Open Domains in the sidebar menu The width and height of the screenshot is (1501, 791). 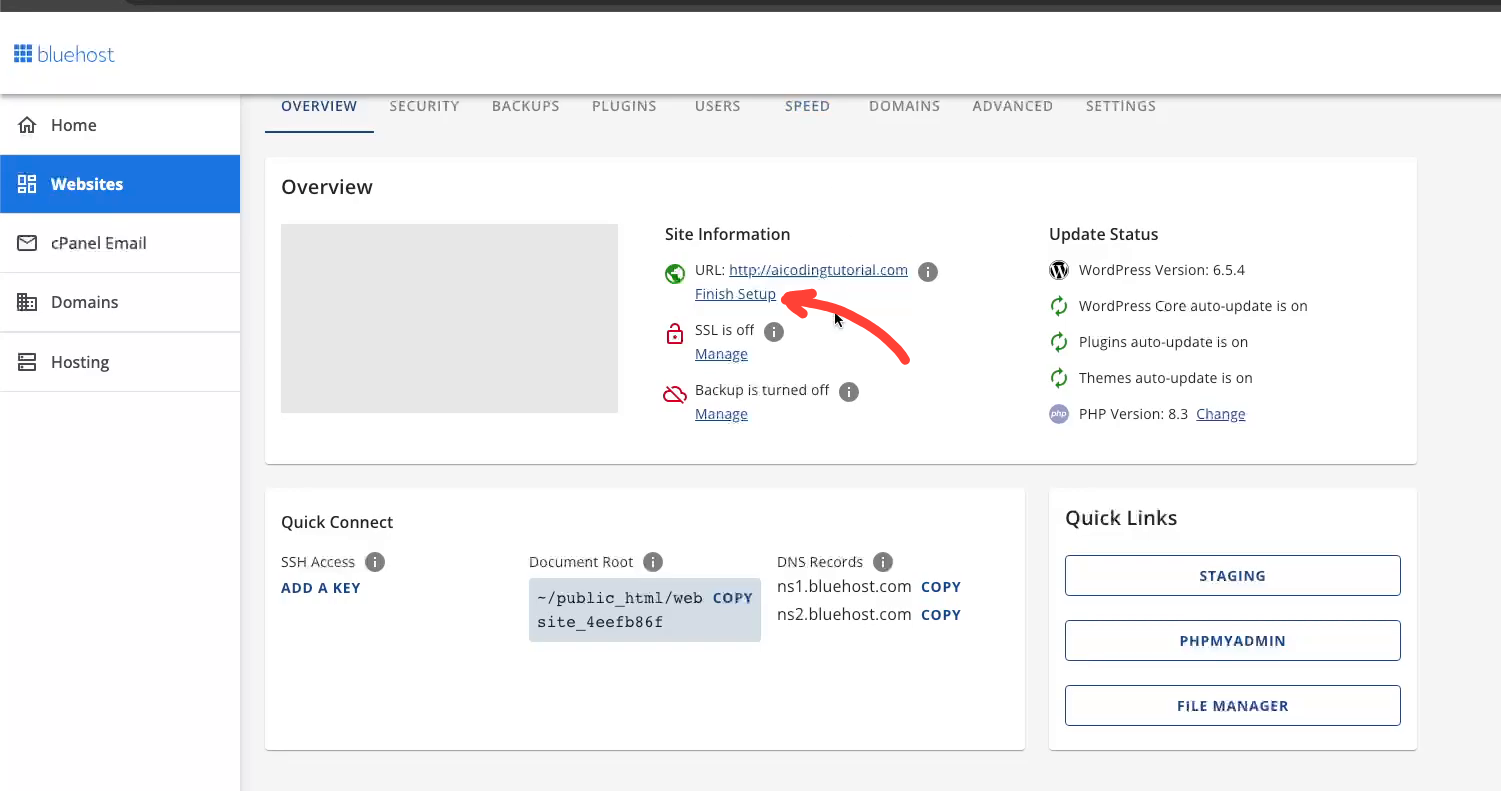pos(120,302)
